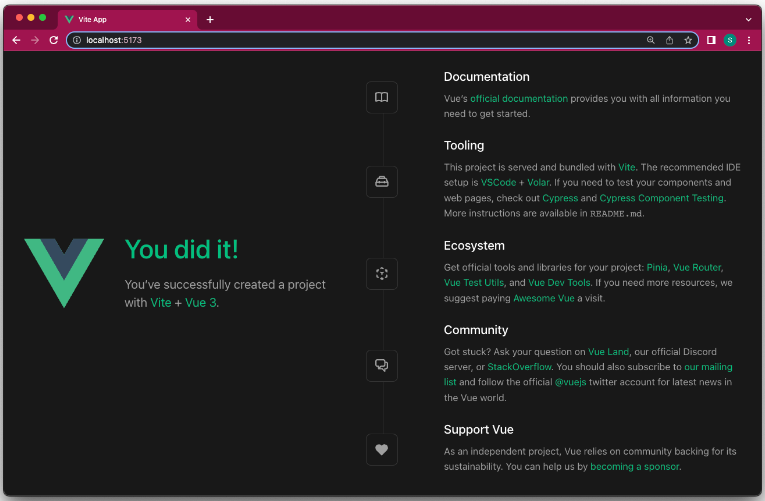Open the Vue Test Utils link
The image size is (765, 501).
[474, 282]
